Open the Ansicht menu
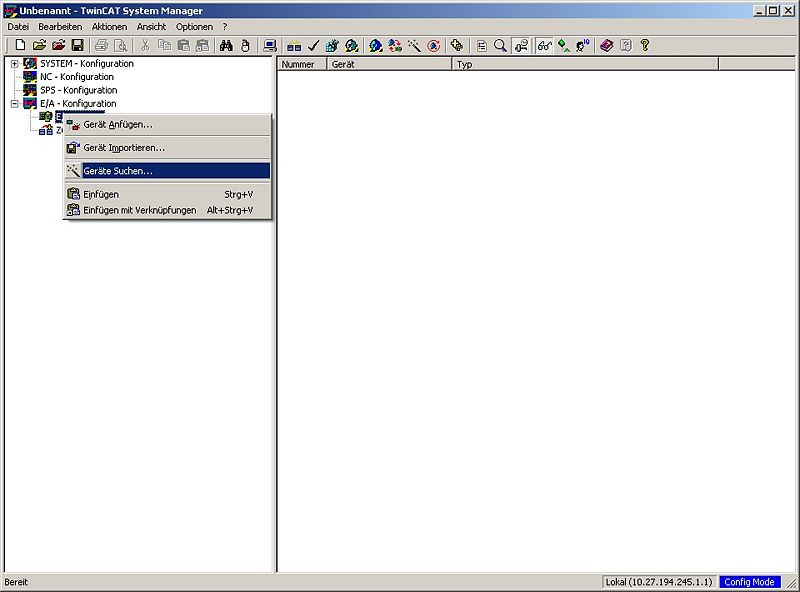The image size is (800, 592). click(x=151, y=27)
